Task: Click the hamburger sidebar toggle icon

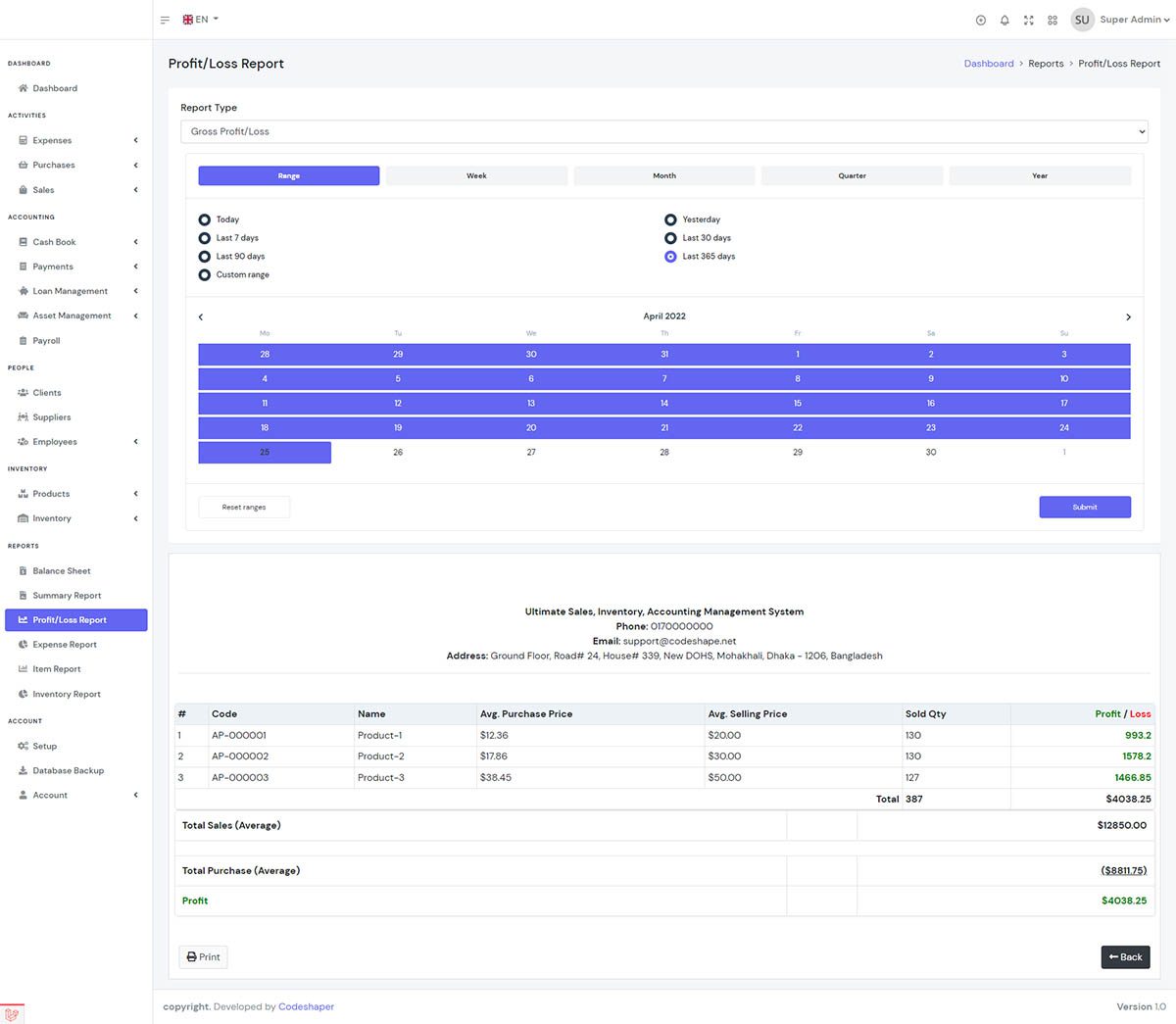Action: 165,20
